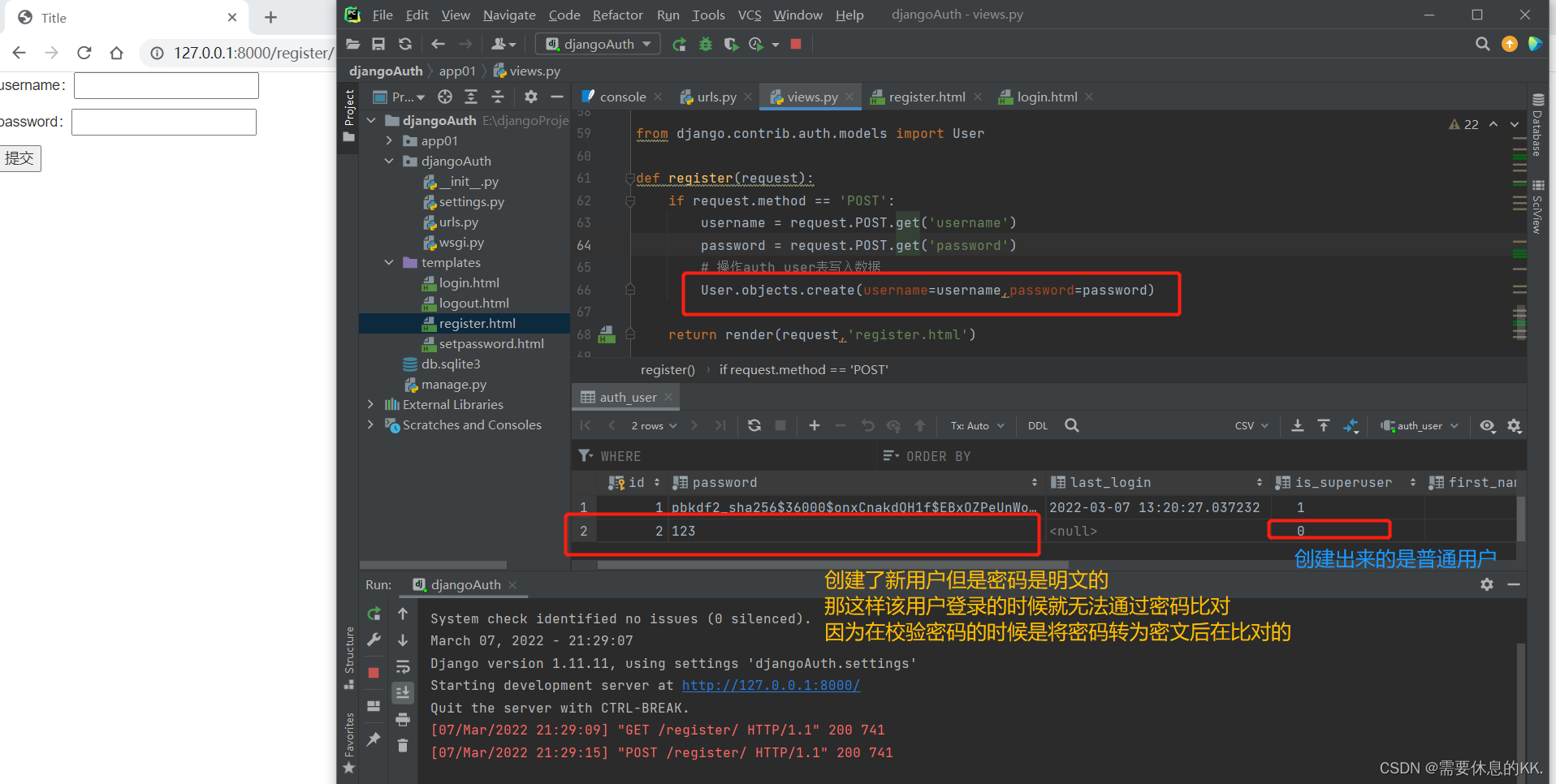Search in auth_user table via magnifier icon

coord(1072,425)
